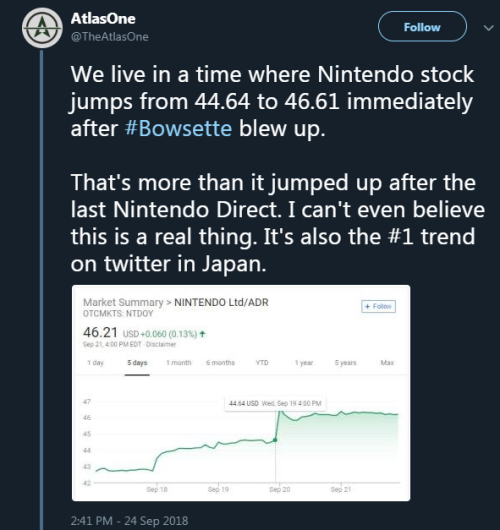Show the 5 years chart range
Screen dimensions: 500x530
click(345, 363)
